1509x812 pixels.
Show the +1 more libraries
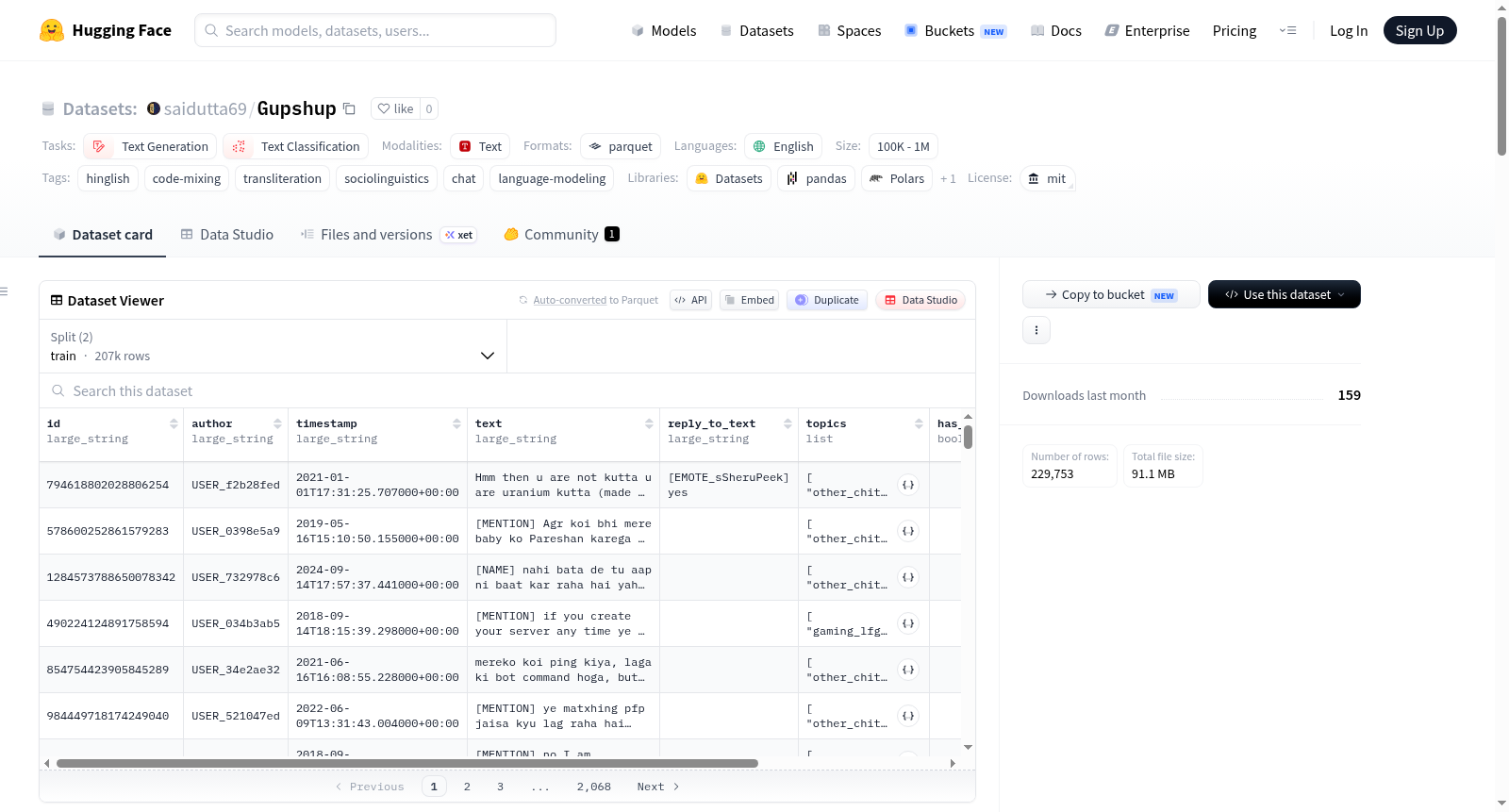948,178
